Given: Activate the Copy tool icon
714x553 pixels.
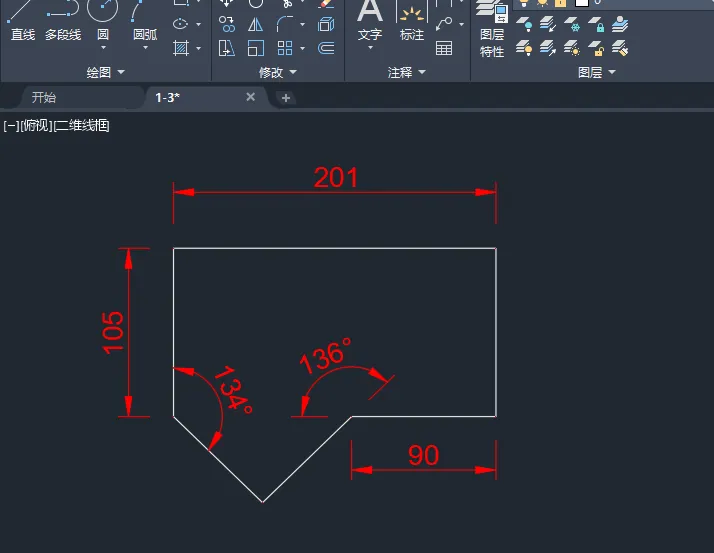Looking at the screenshot, I should [227, 24].
